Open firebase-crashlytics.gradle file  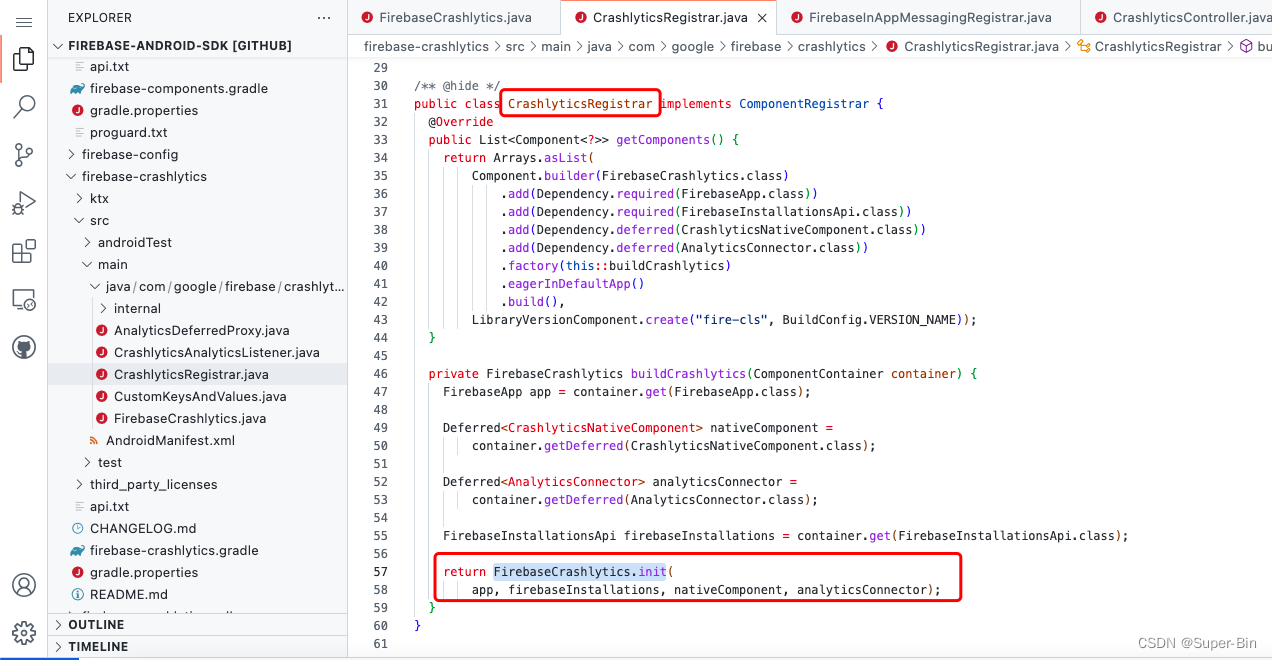point(198,550)
